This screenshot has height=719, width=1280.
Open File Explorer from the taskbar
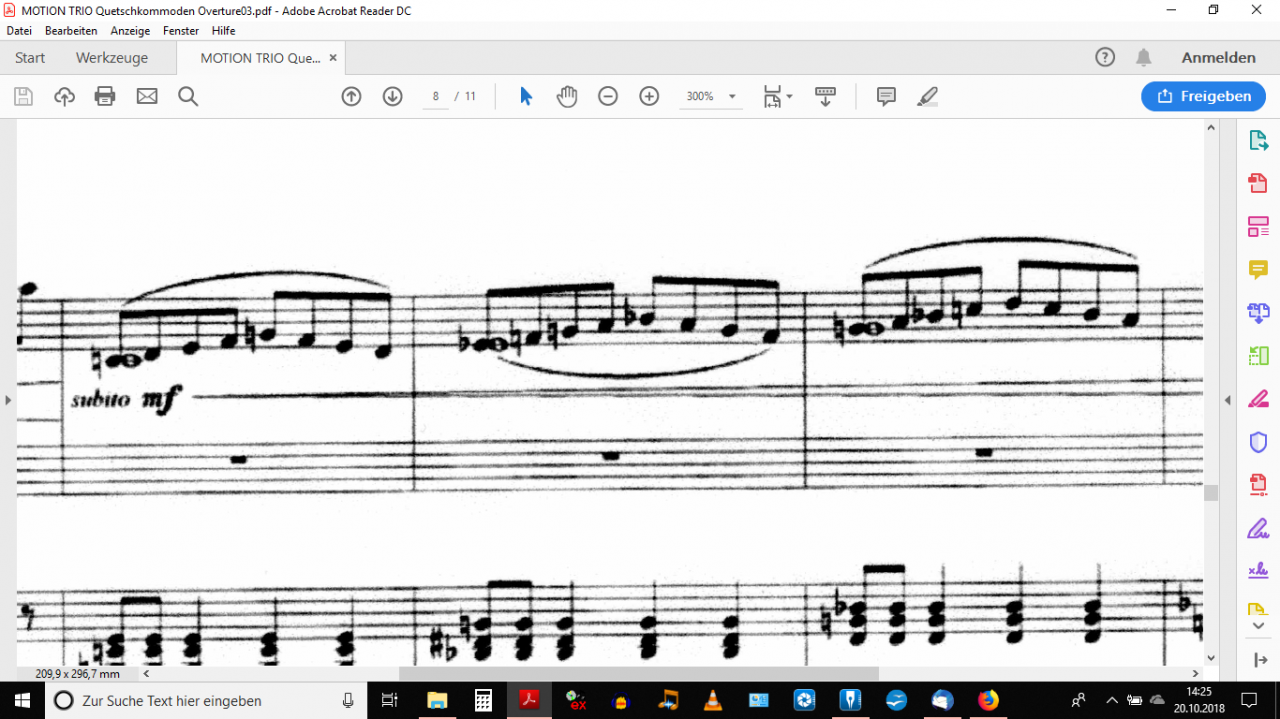pyautogui.click(x=436, y=700)
